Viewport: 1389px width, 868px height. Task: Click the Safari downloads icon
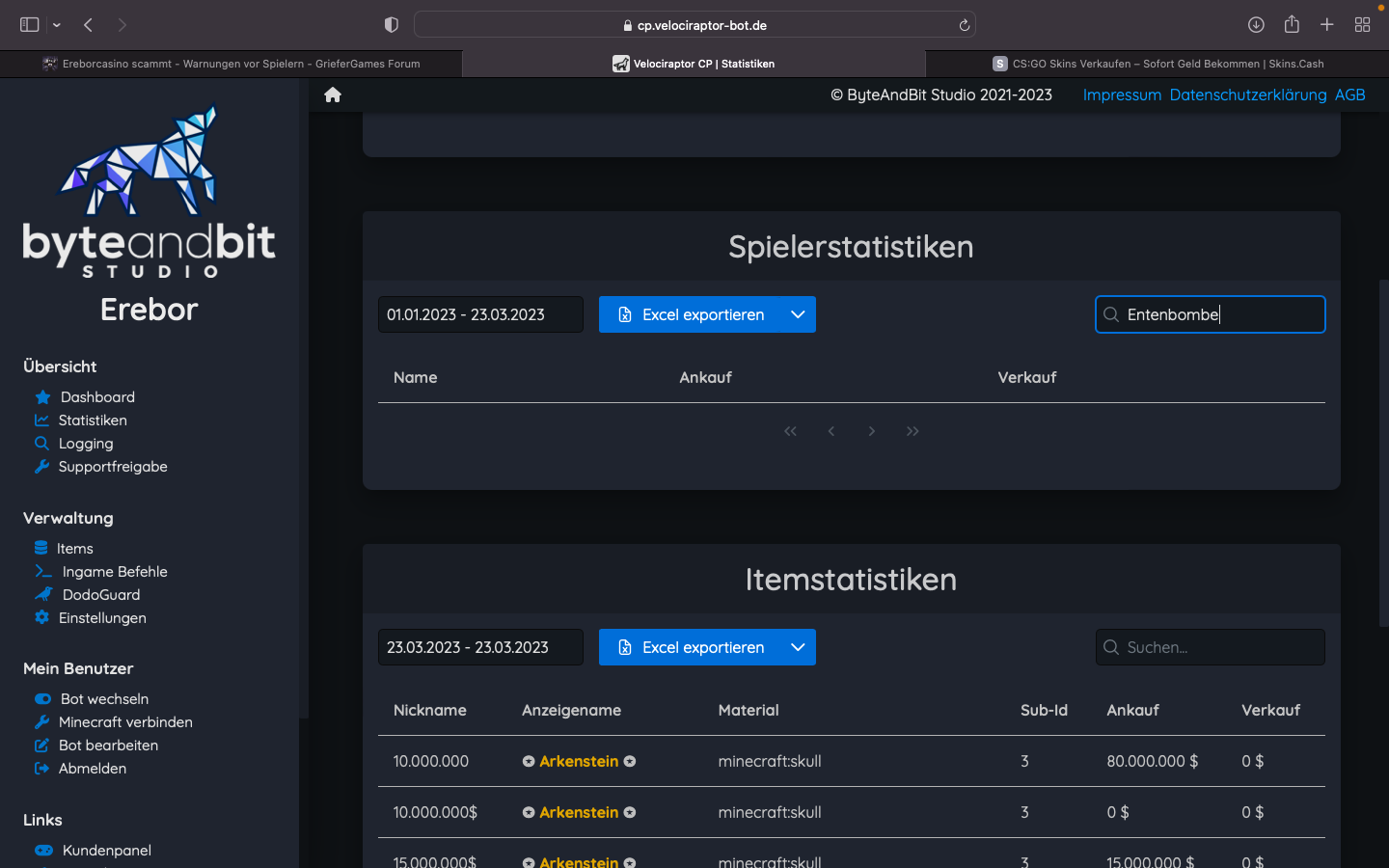(1256, 25)
